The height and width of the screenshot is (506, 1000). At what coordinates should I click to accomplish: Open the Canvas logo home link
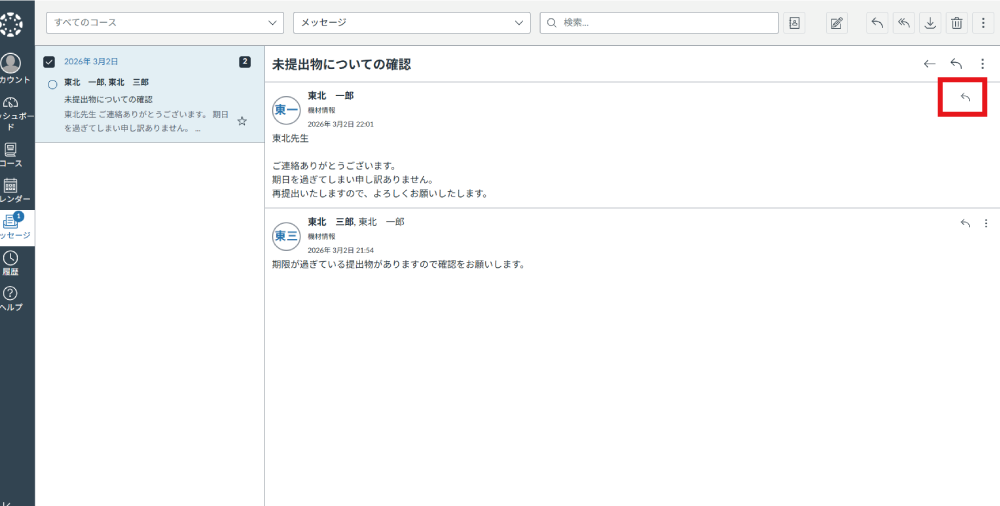tap(11, 24)
